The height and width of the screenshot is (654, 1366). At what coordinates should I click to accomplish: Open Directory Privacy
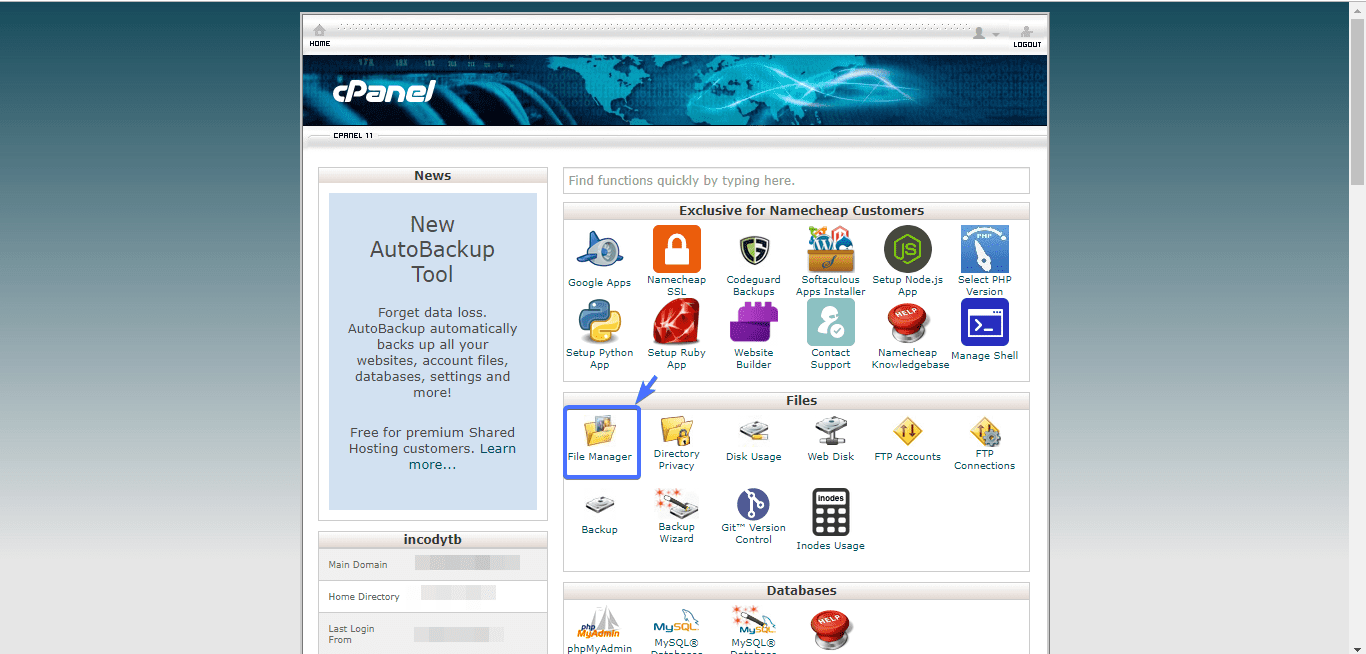(676, 430)
